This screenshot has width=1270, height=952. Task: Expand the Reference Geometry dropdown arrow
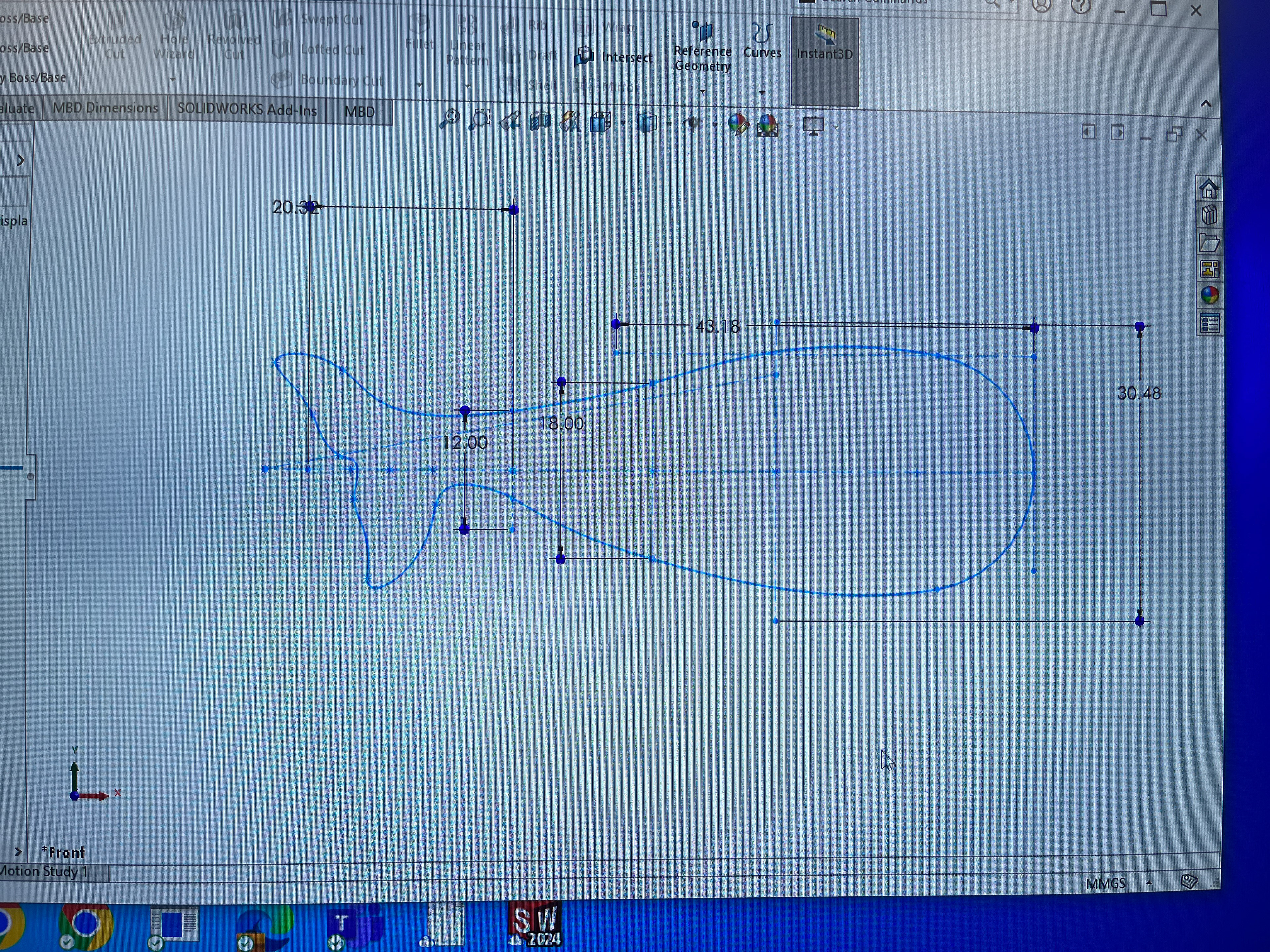tap(702, 92)
